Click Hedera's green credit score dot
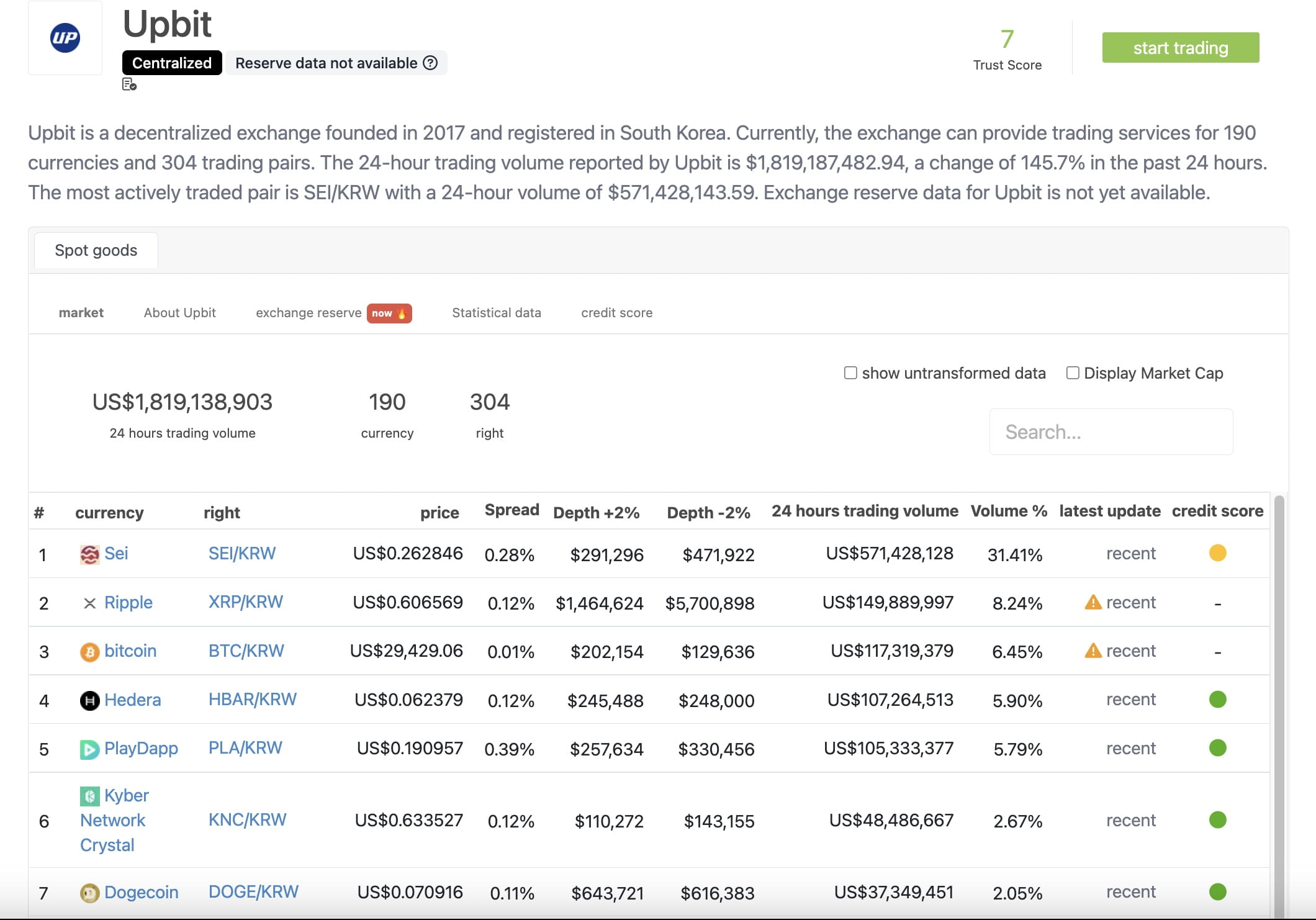The width and height of the screenshot is (1316, 920). [1218, 700]
